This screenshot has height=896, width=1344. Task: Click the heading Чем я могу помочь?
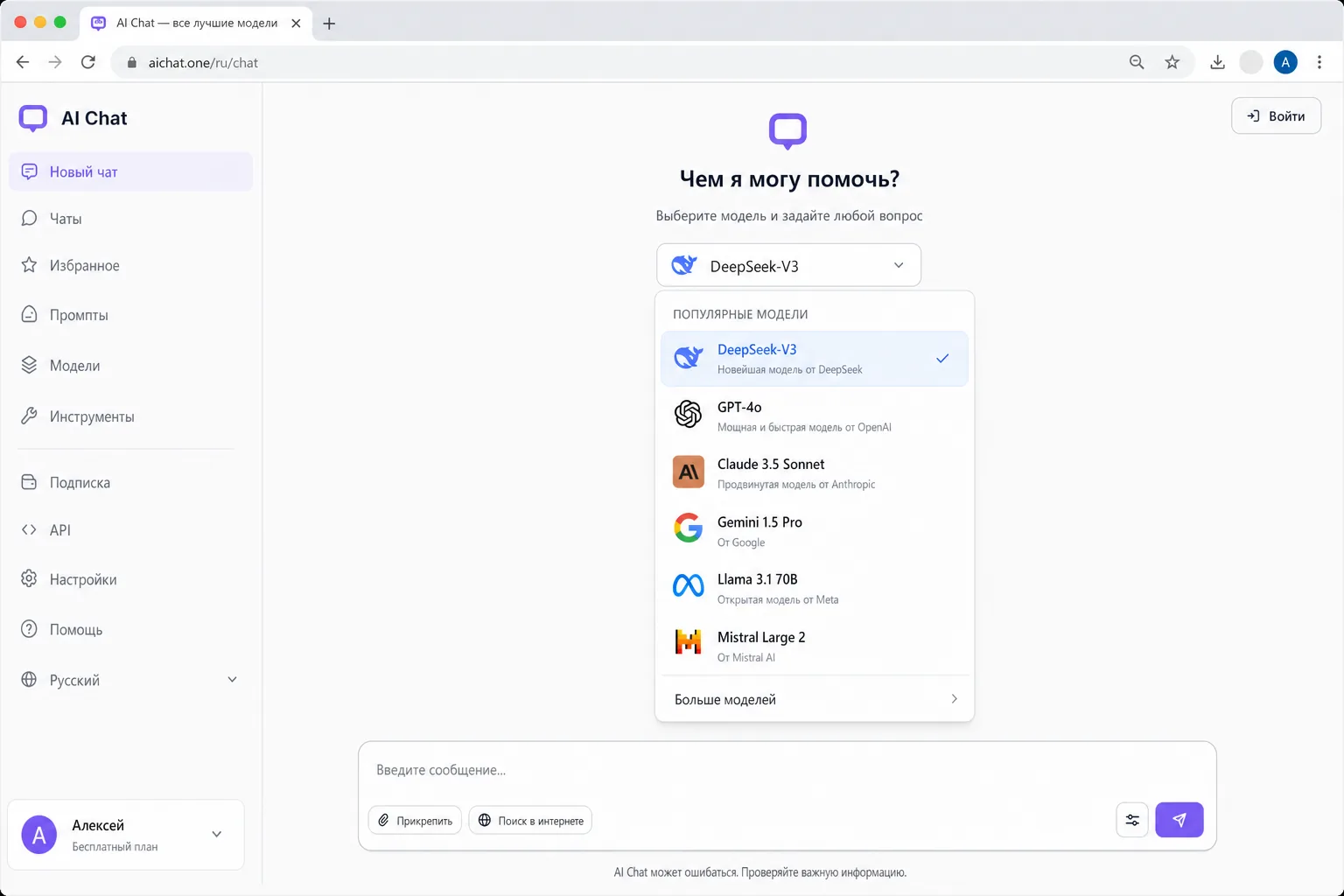(789, 178)
